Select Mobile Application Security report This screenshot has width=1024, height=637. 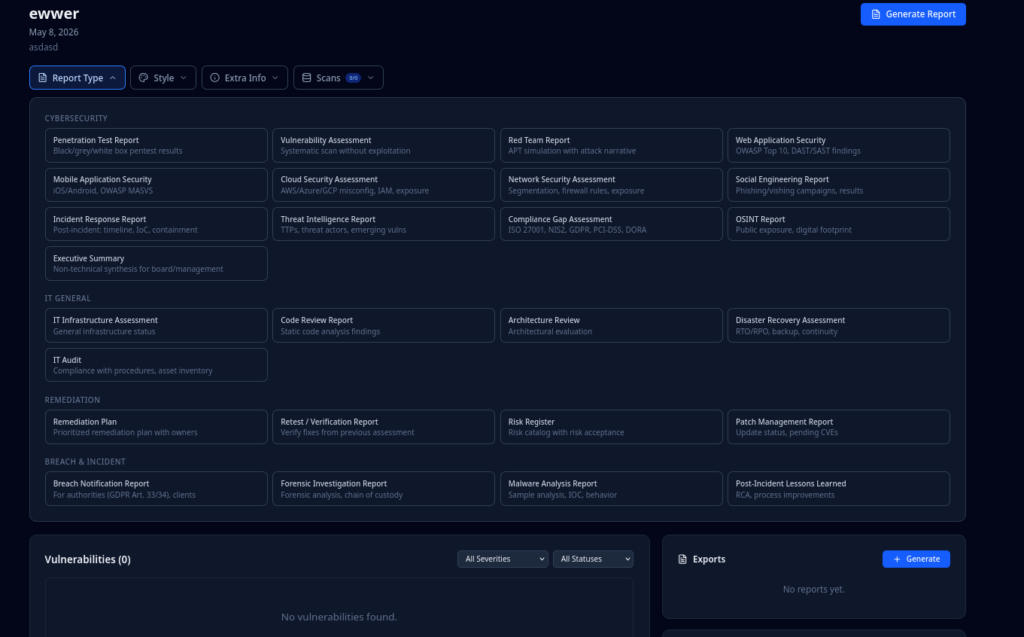click(156, 185)
